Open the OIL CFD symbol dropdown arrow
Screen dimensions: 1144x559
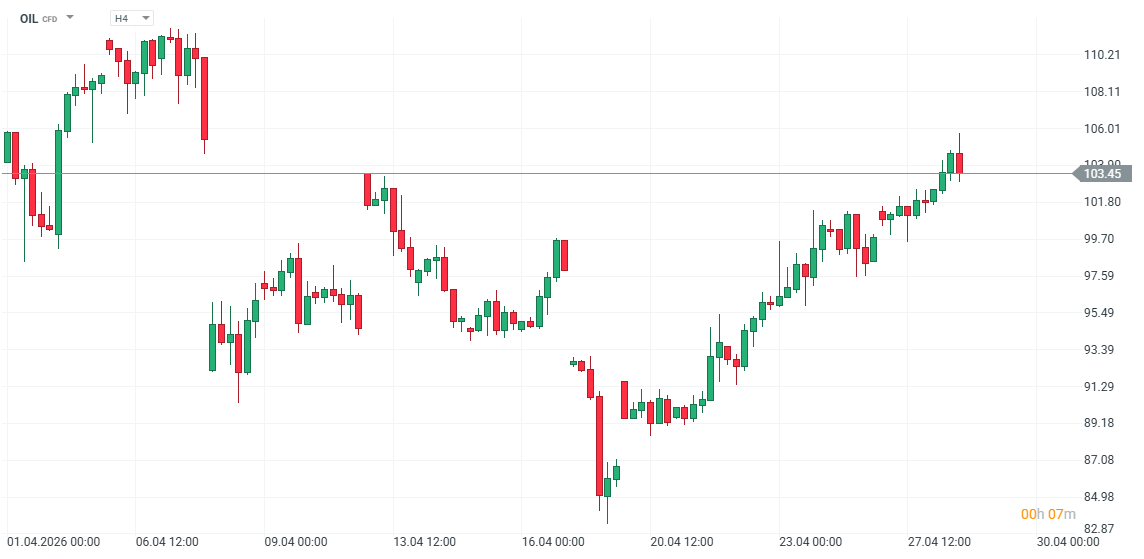click(x=70, y=18)
